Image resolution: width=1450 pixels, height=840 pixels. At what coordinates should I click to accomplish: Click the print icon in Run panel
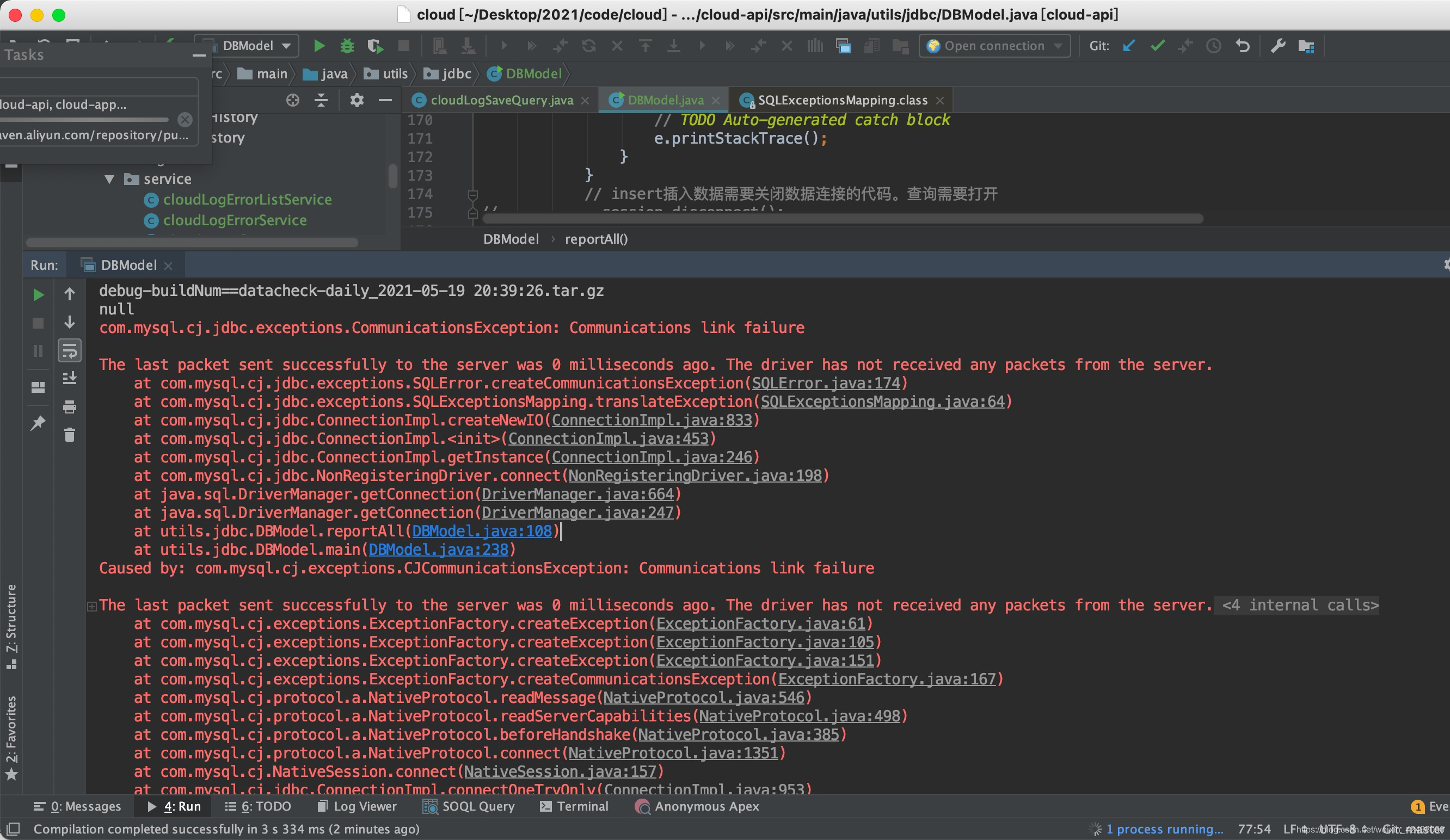click(70, 407)
